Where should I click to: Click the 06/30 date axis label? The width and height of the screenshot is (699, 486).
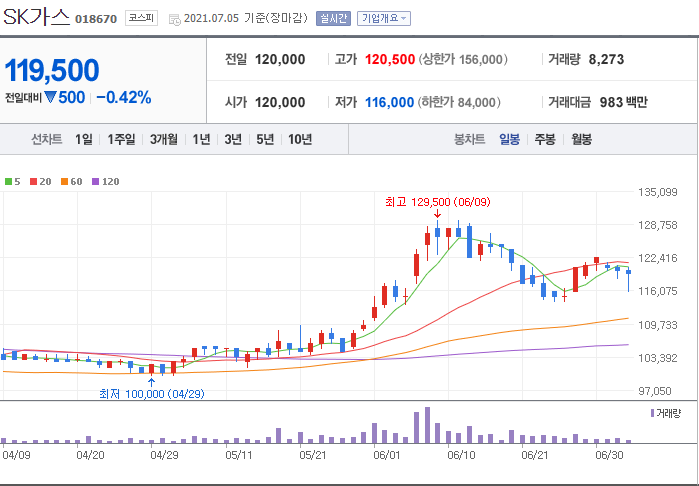(x=609, y=456)
